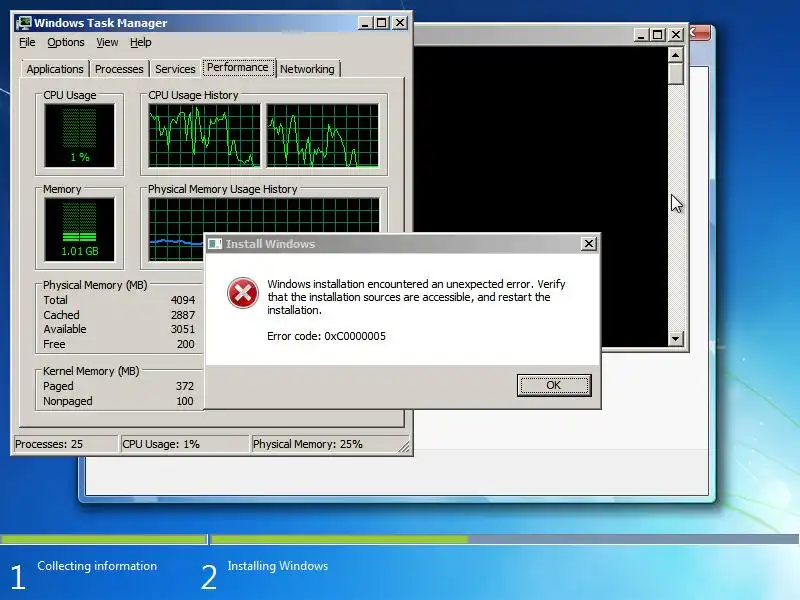
Task: Switch to the Processes tab
Action: tap(119, 69)
